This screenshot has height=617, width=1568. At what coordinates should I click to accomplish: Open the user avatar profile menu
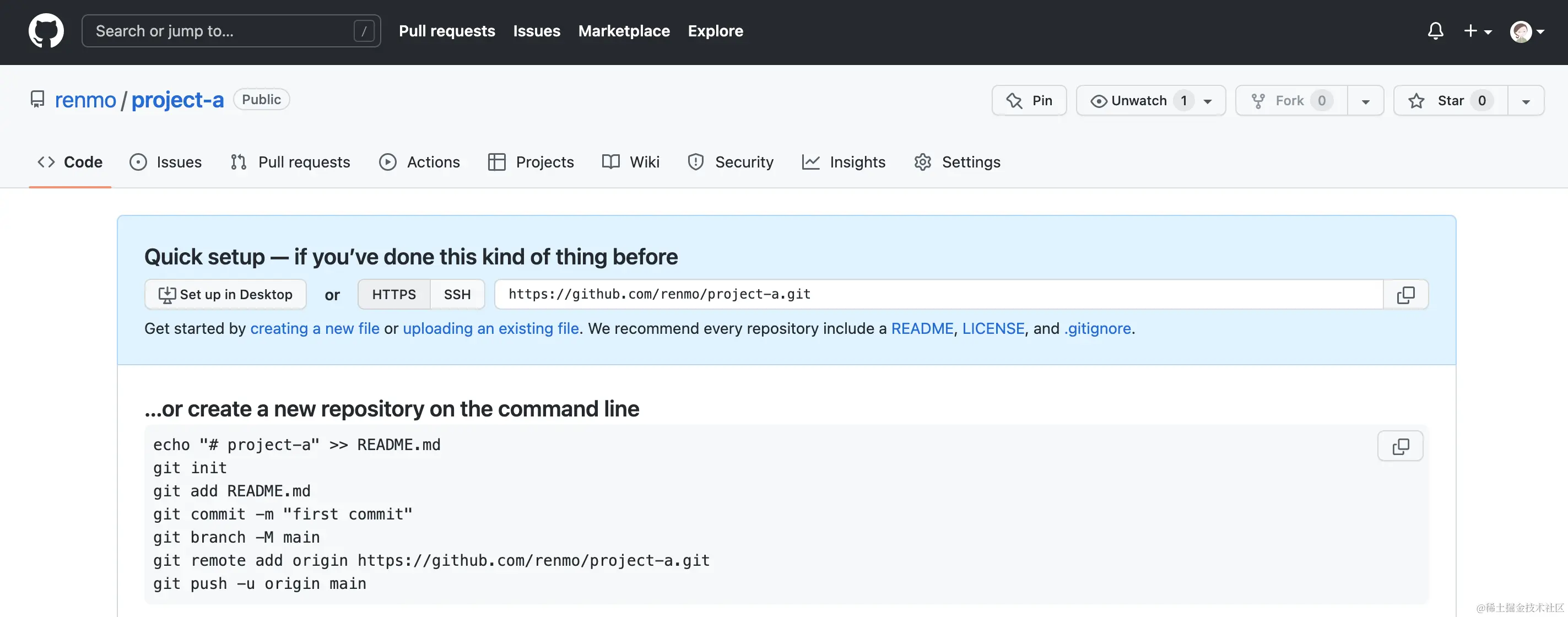[x=1526, y=31]
